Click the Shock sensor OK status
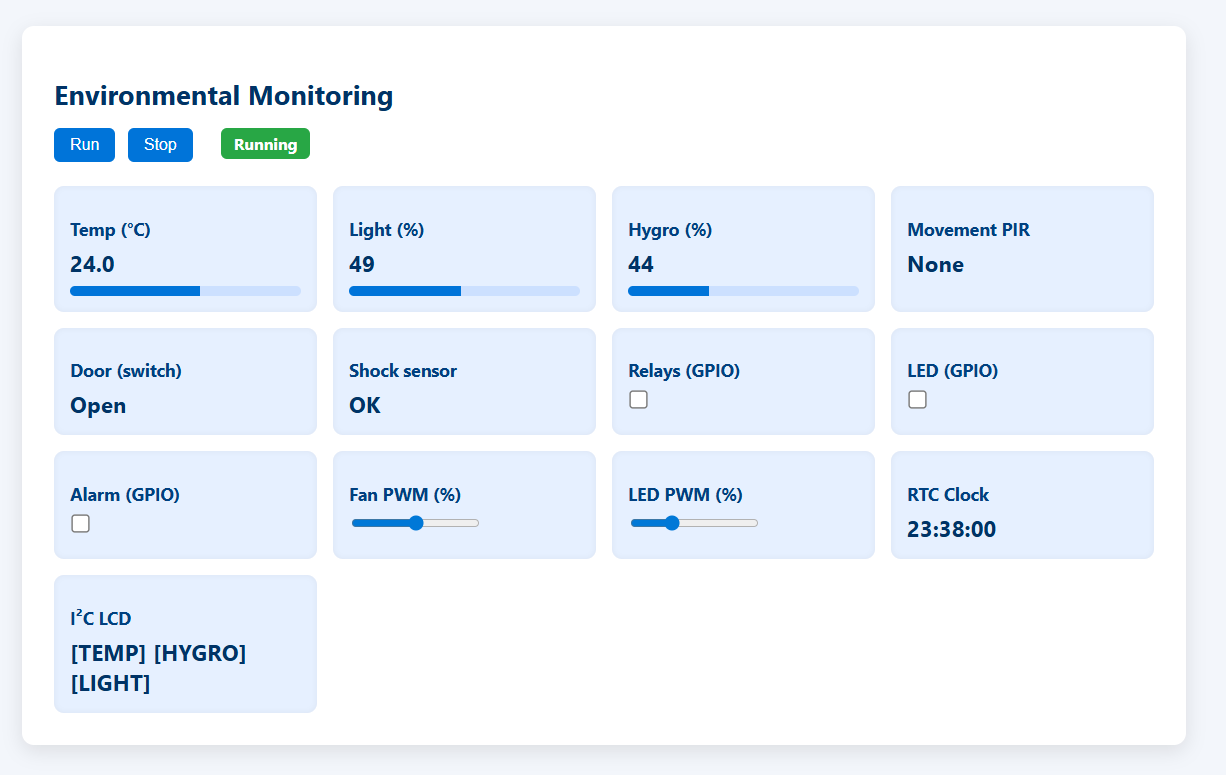1226x775 pixels. (x=365, y=406)
